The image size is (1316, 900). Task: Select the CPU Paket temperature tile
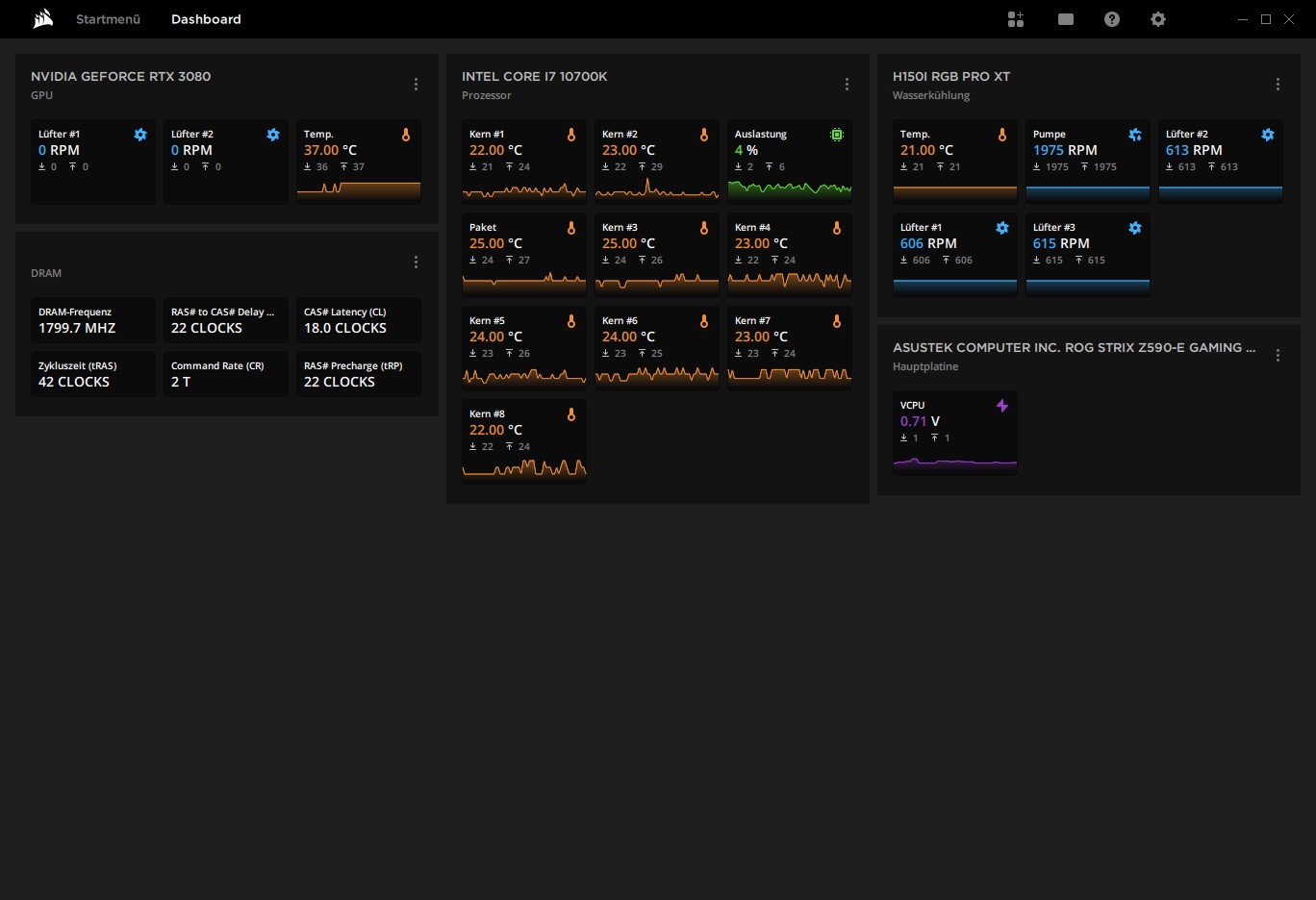[x=524, y=254]
